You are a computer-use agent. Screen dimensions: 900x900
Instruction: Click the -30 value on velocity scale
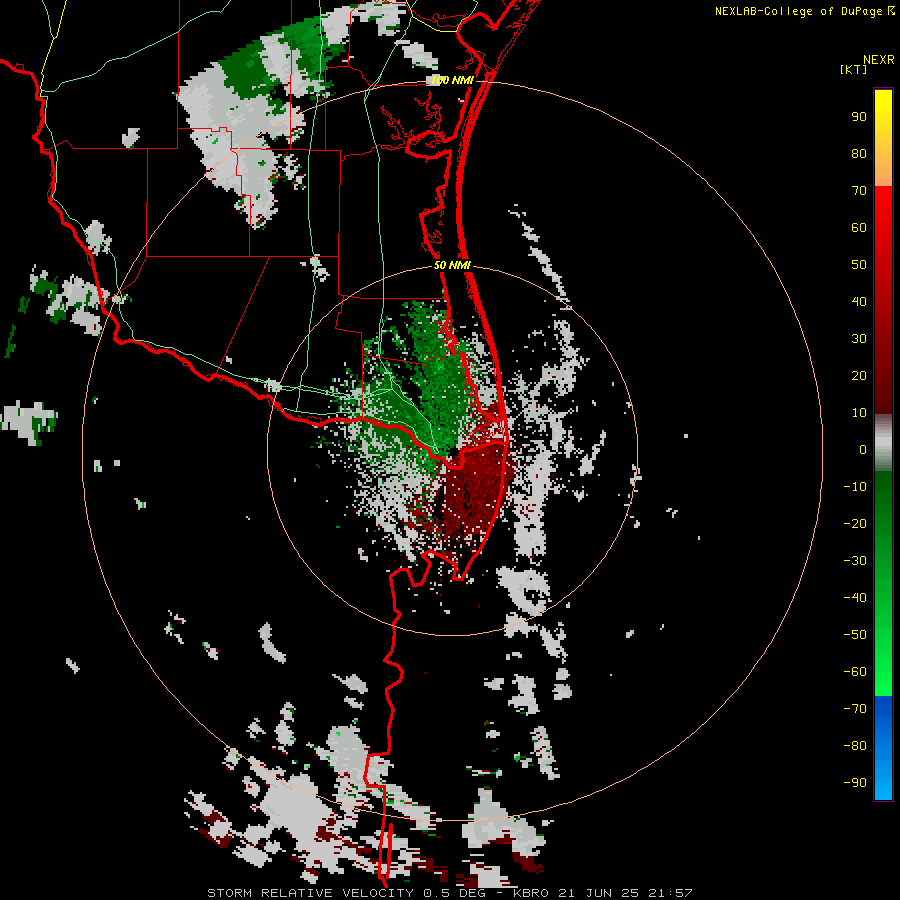[x=855, y=561]
